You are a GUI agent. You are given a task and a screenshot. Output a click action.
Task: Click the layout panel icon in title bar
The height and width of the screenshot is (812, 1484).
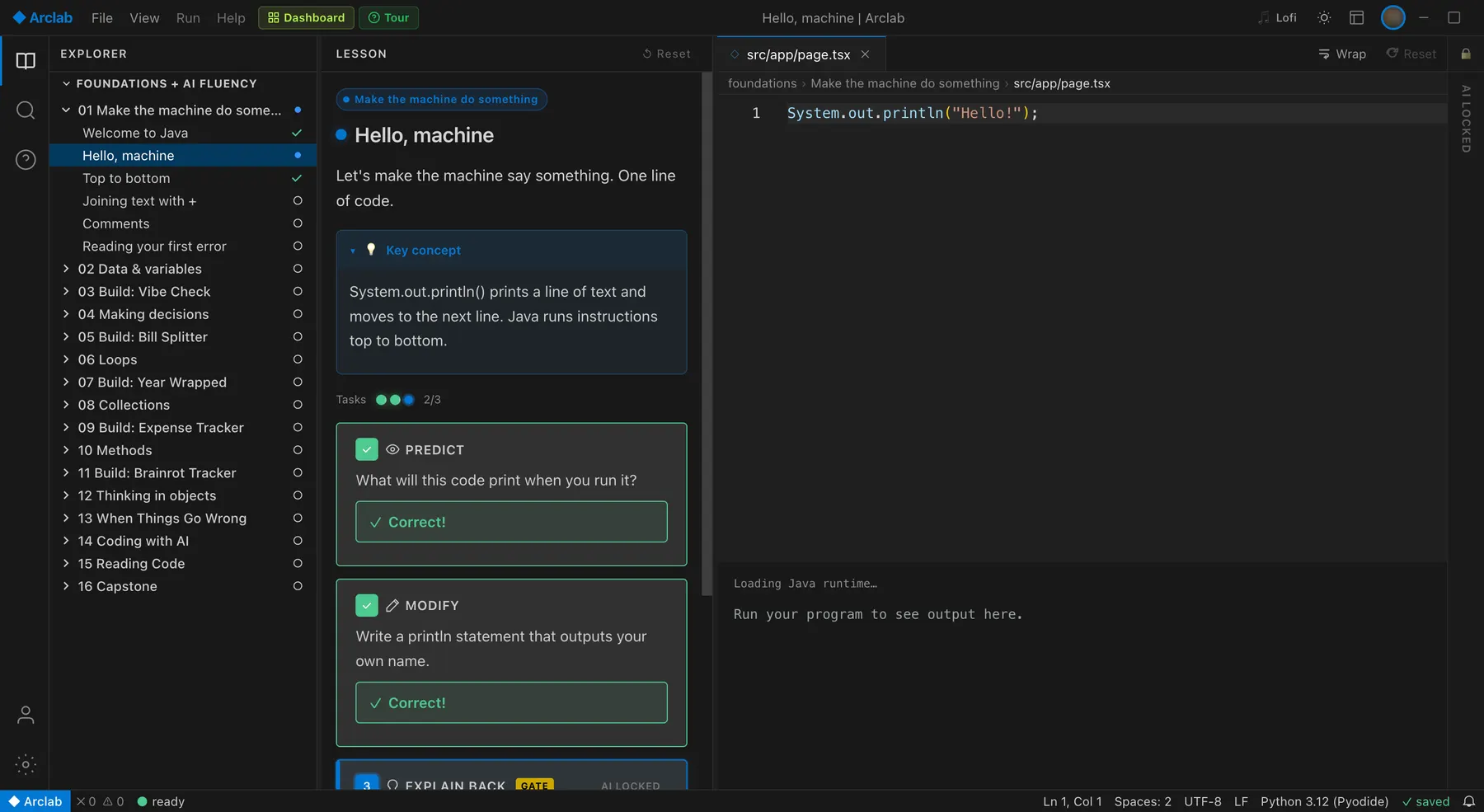tap(1357, 18)
